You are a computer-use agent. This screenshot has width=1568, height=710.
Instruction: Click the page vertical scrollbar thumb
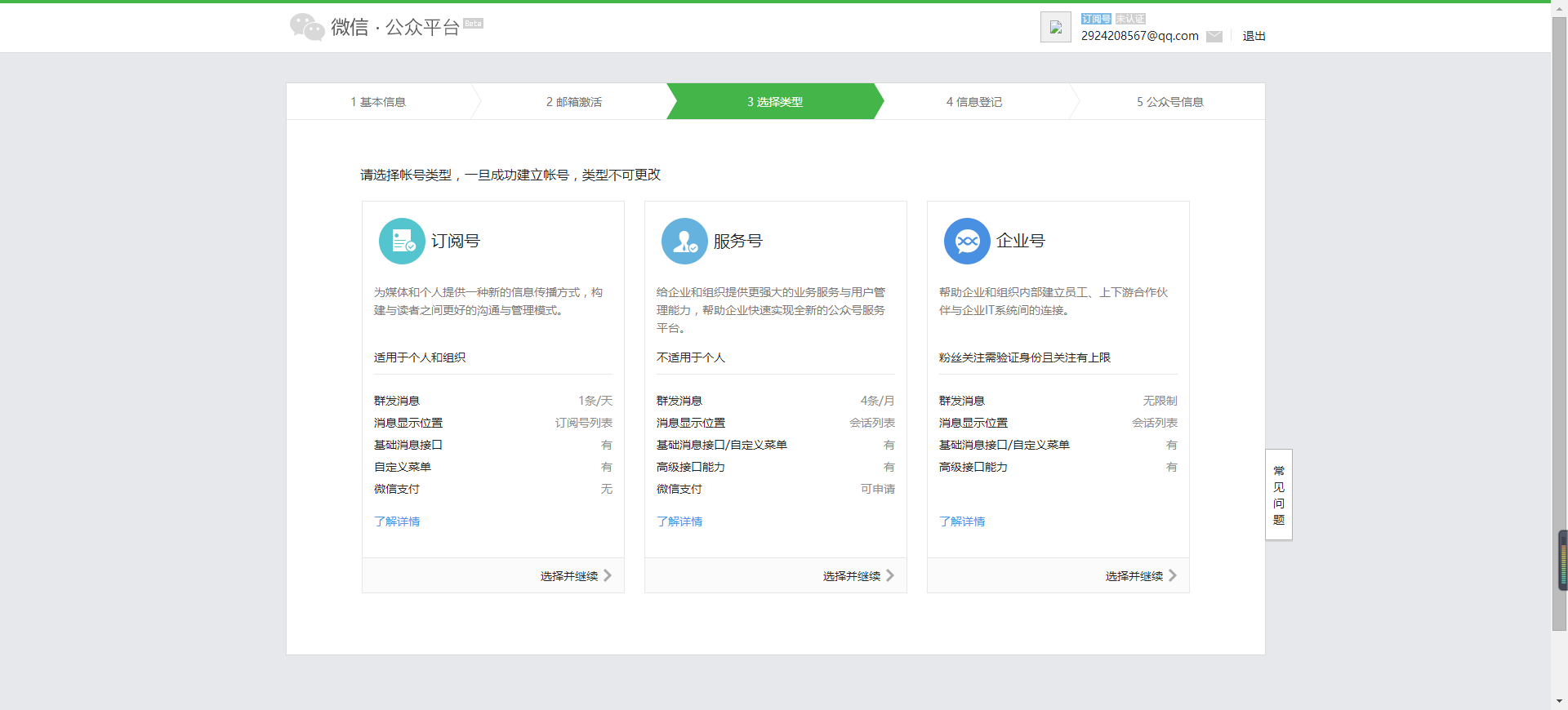click(1559, 323)
